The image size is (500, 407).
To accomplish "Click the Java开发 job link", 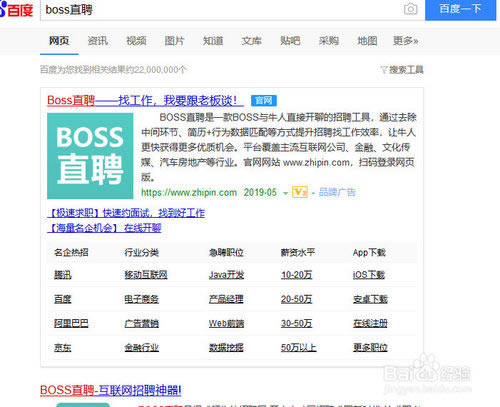I will tap(226, 275).
